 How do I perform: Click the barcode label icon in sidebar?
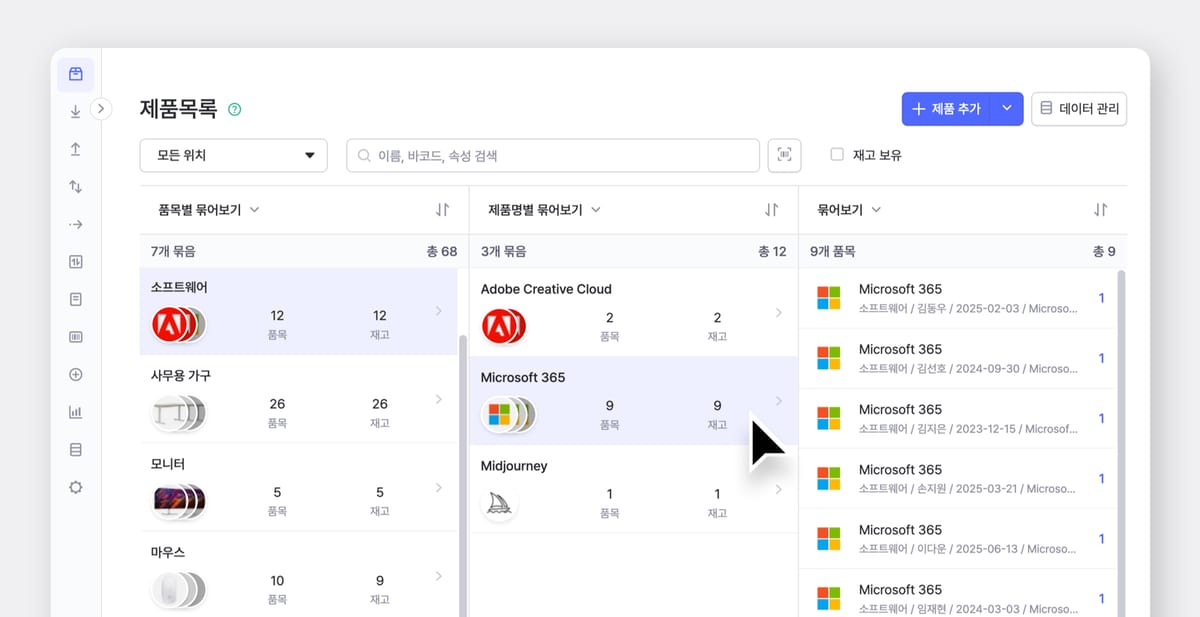75,336
